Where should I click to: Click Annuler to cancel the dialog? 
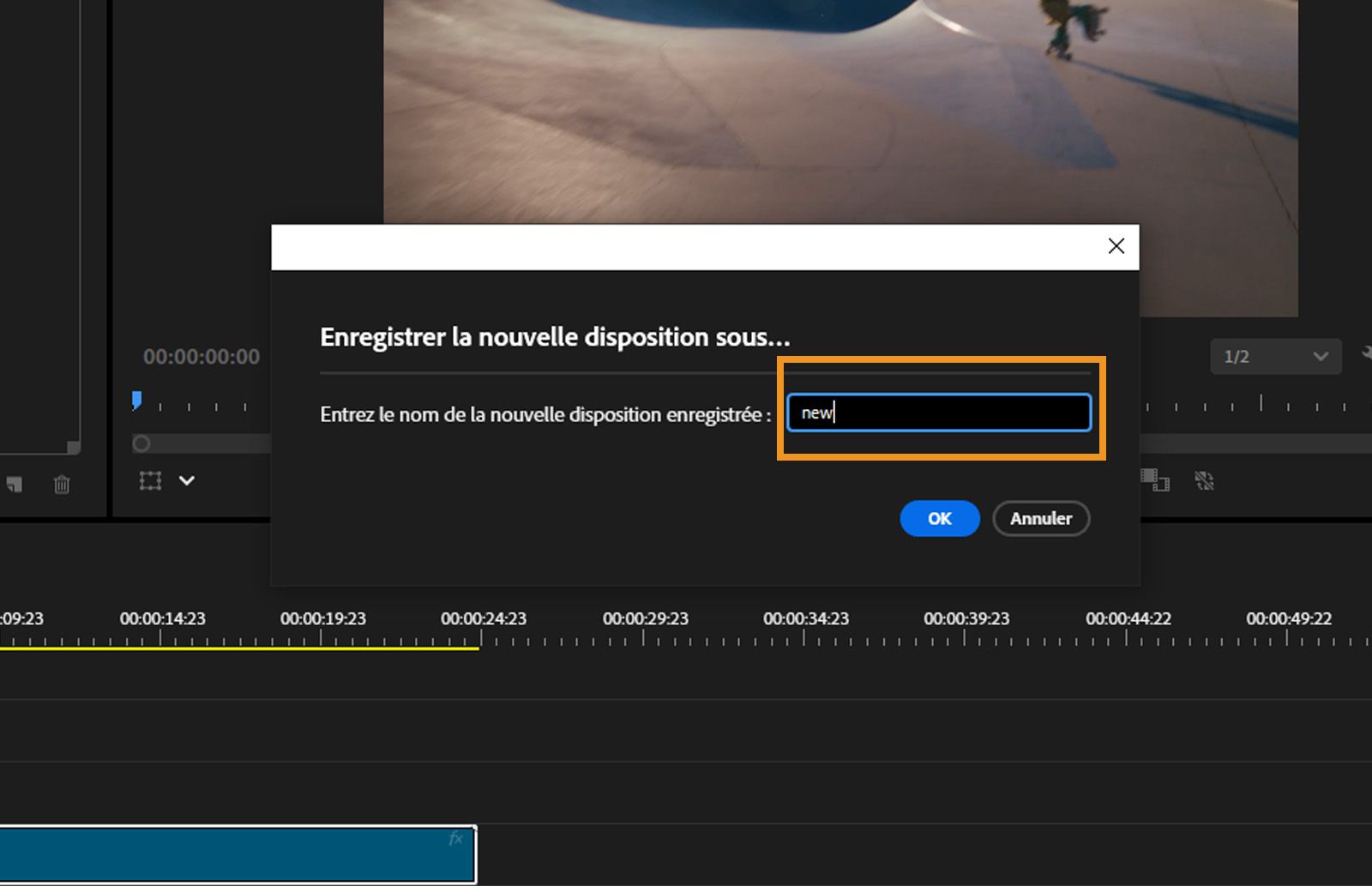1040,518
